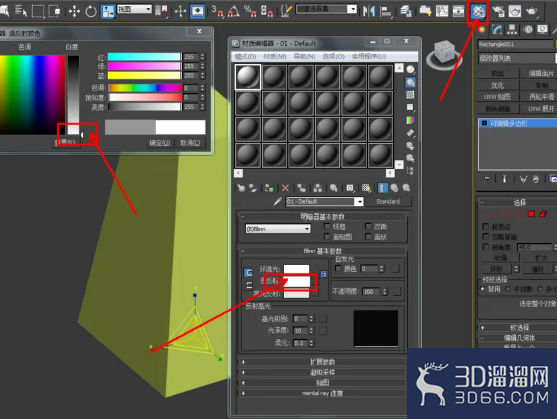This screenshot has height=419, width=557.
Task: Activate the Select and Scale tool
Action: tap(108, 11)
